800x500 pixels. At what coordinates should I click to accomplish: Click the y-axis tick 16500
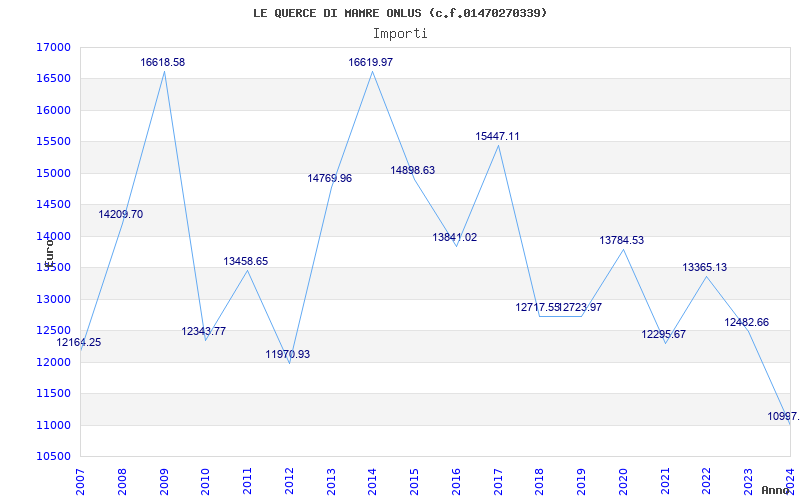click(53, 79)
